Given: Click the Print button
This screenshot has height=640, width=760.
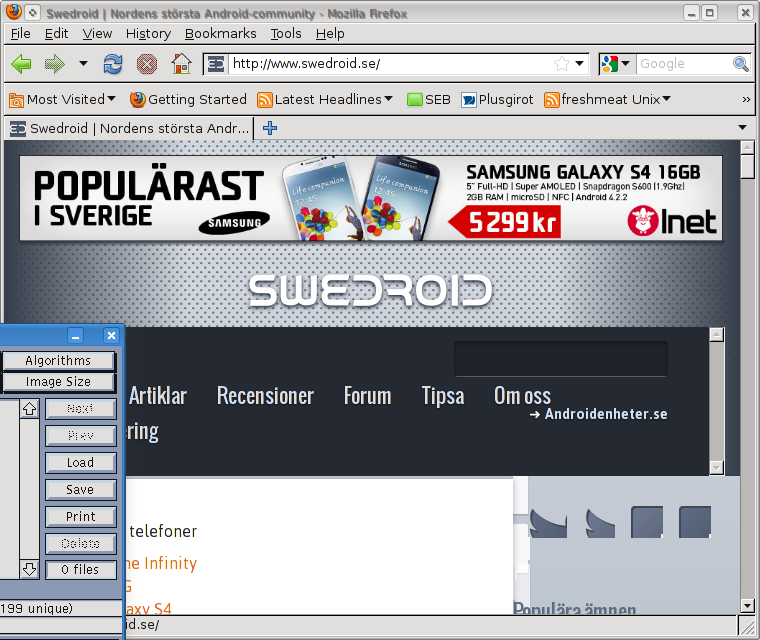Looking at the screenshot, I should click(80, 517).
